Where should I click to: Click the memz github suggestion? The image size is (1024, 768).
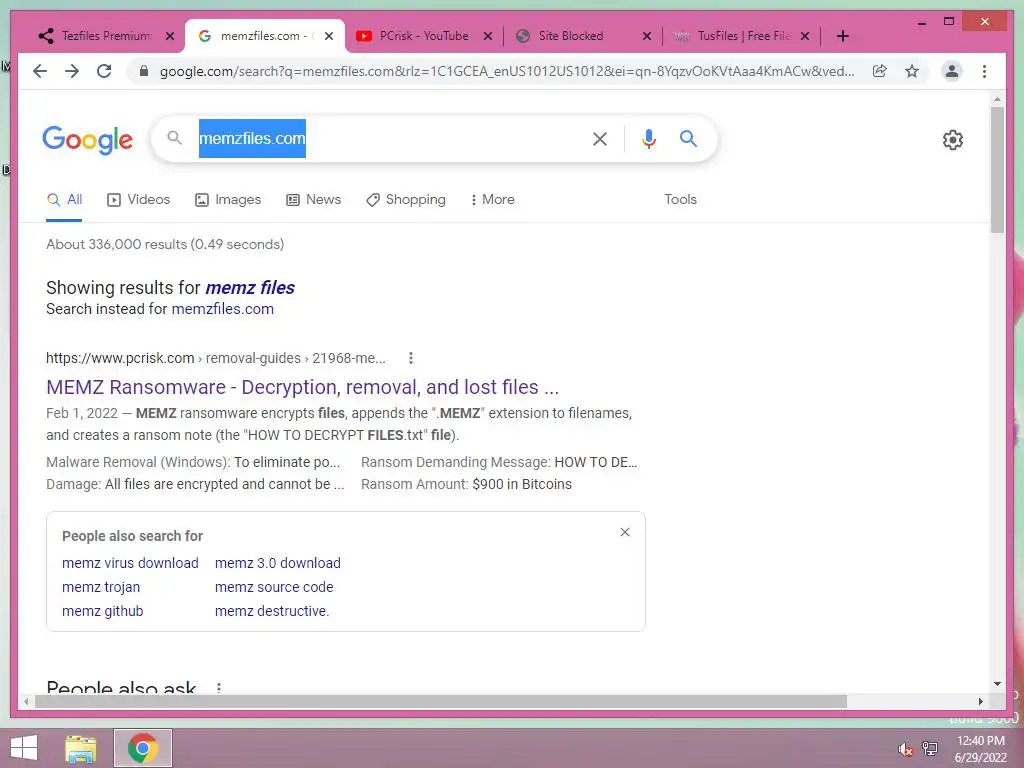(103, 611)
